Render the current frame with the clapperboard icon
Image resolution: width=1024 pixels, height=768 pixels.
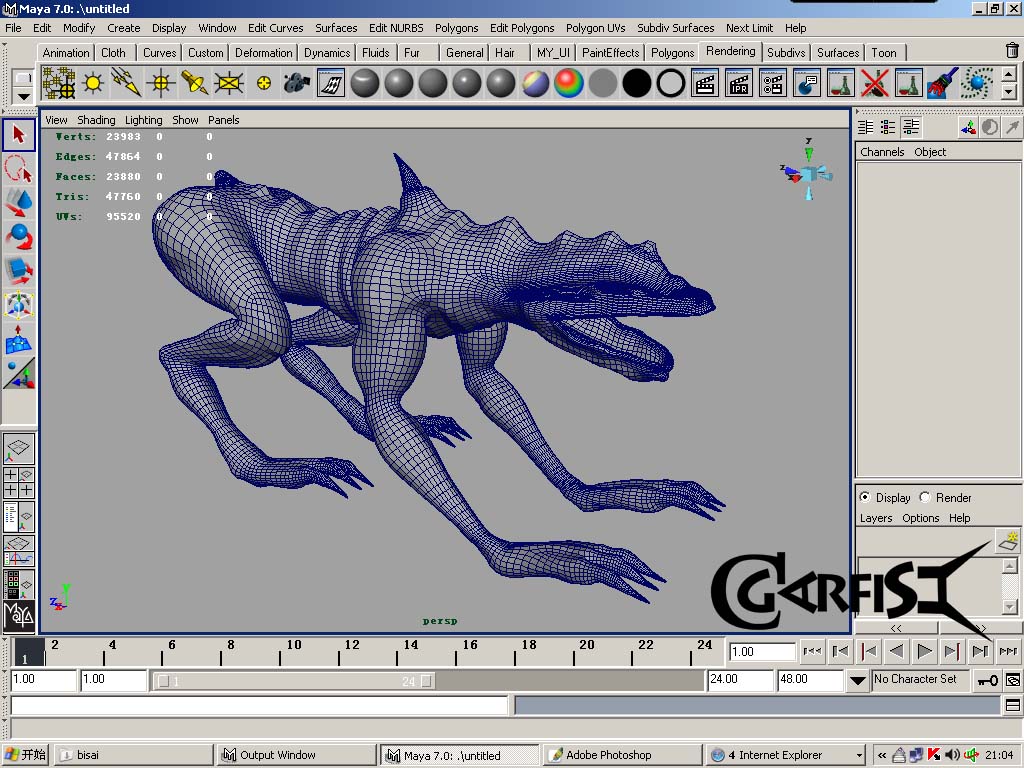pyautogui.click(x=705, y=84)
